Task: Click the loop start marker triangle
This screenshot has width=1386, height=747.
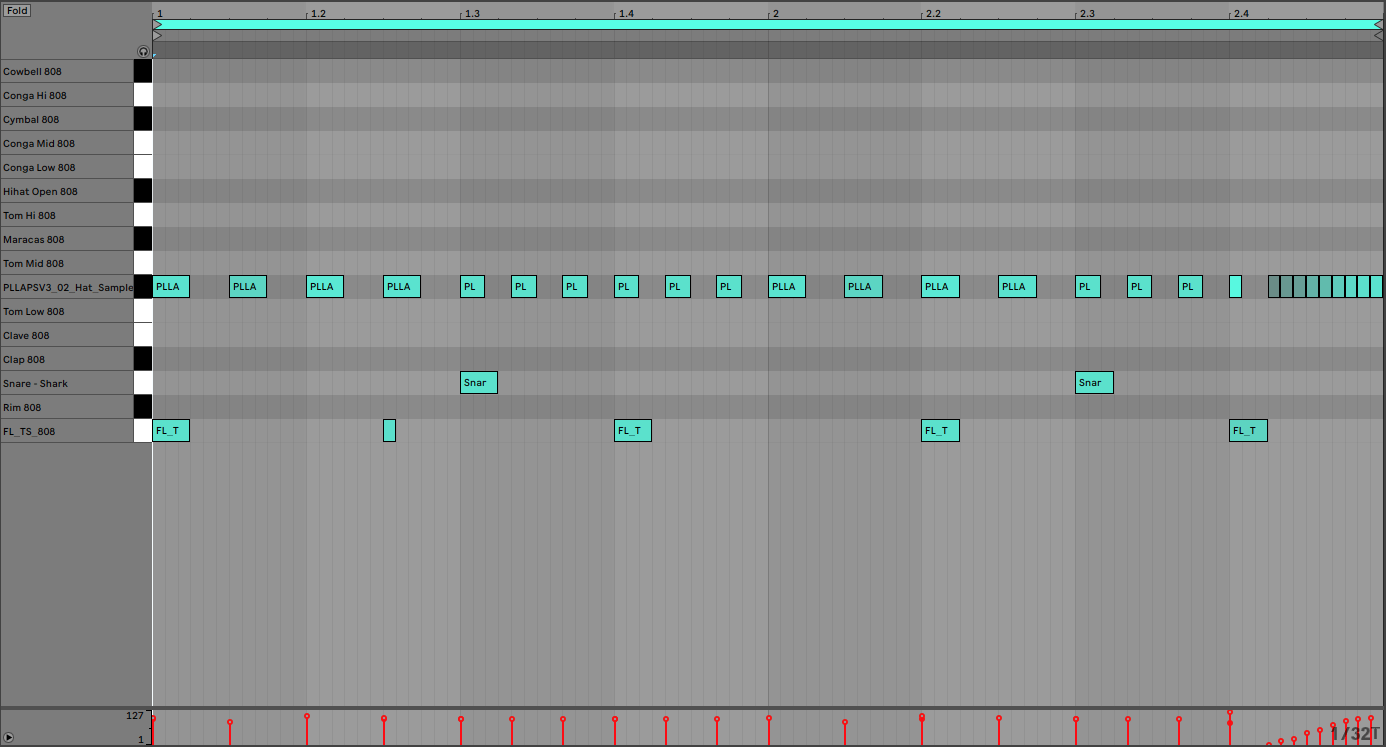Action: (x=157, y=24)
